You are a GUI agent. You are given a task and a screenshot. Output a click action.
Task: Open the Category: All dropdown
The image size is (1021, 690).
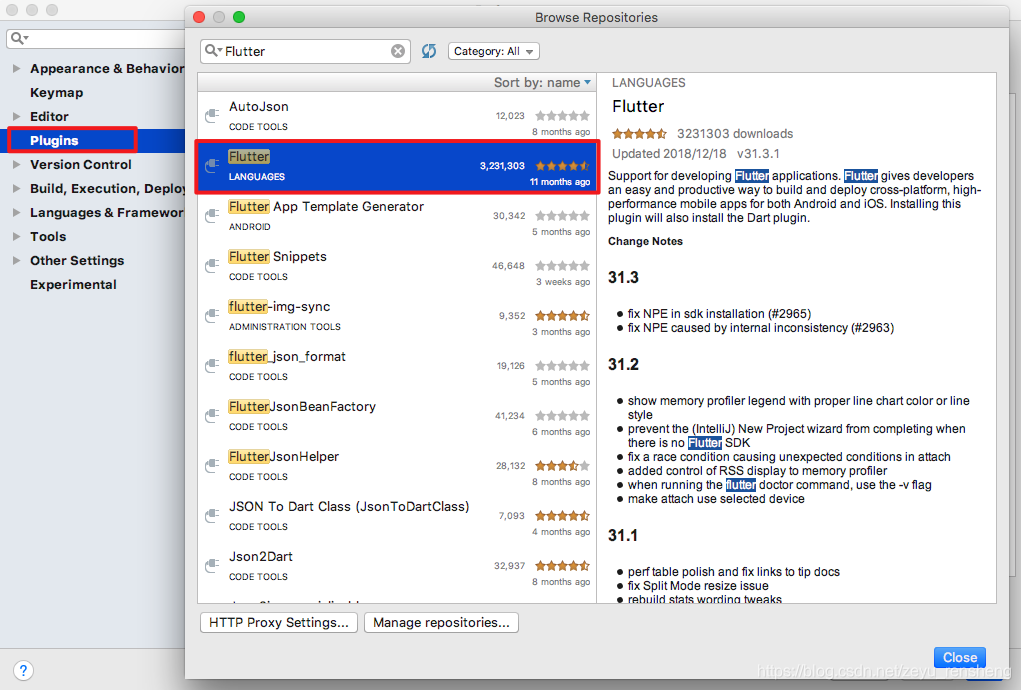(494, 51)
